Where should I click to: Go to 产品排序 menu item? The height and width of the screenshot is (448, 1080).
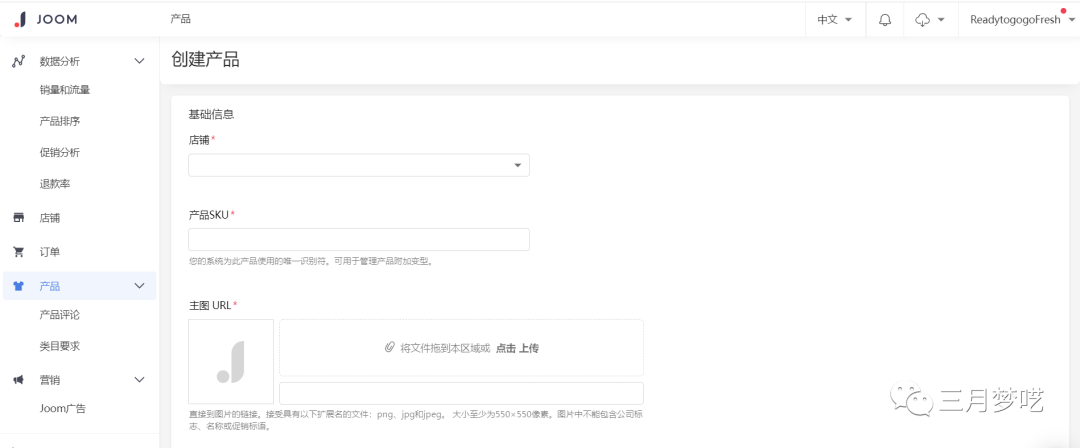(x=60, y=121)
